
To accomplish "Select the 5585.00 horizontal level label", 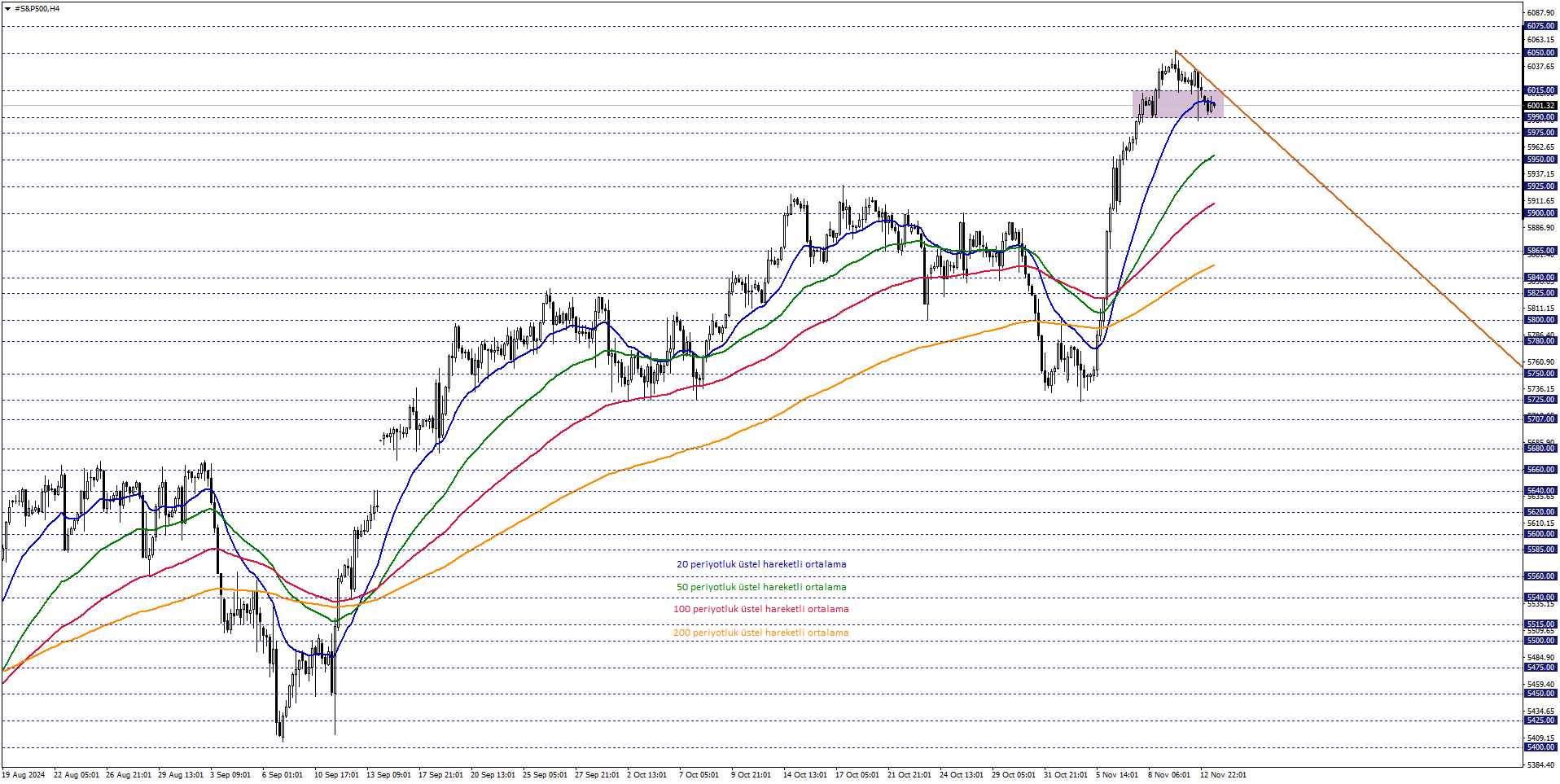I will (1540, 550).
